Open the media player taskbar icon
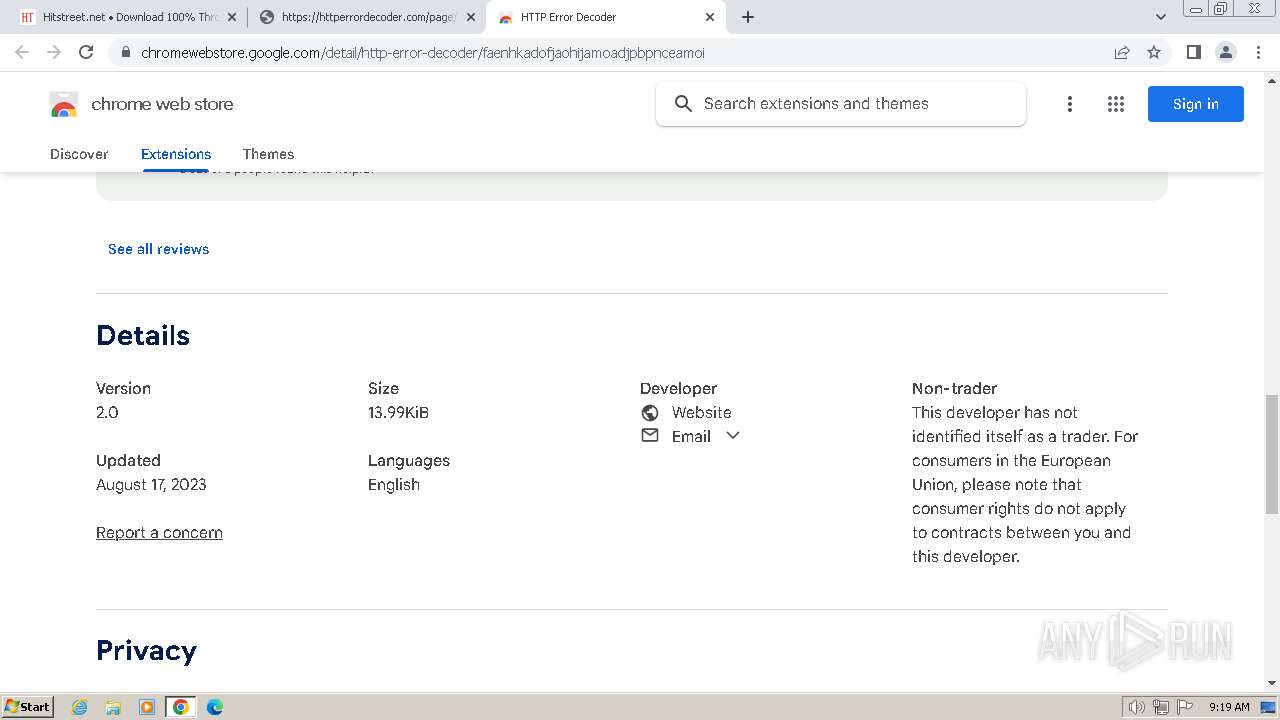Screen dimensions: 1280x720 147,707
